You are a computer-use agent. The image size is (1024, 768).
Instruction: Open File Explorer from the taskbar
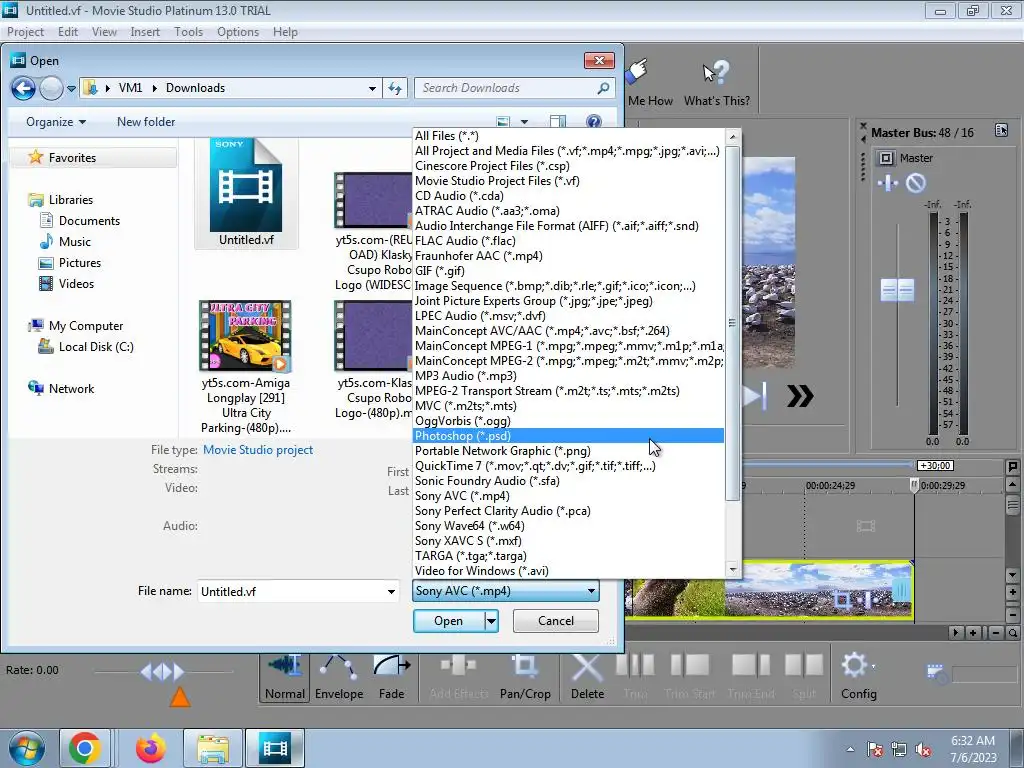[x=213, y=748]
